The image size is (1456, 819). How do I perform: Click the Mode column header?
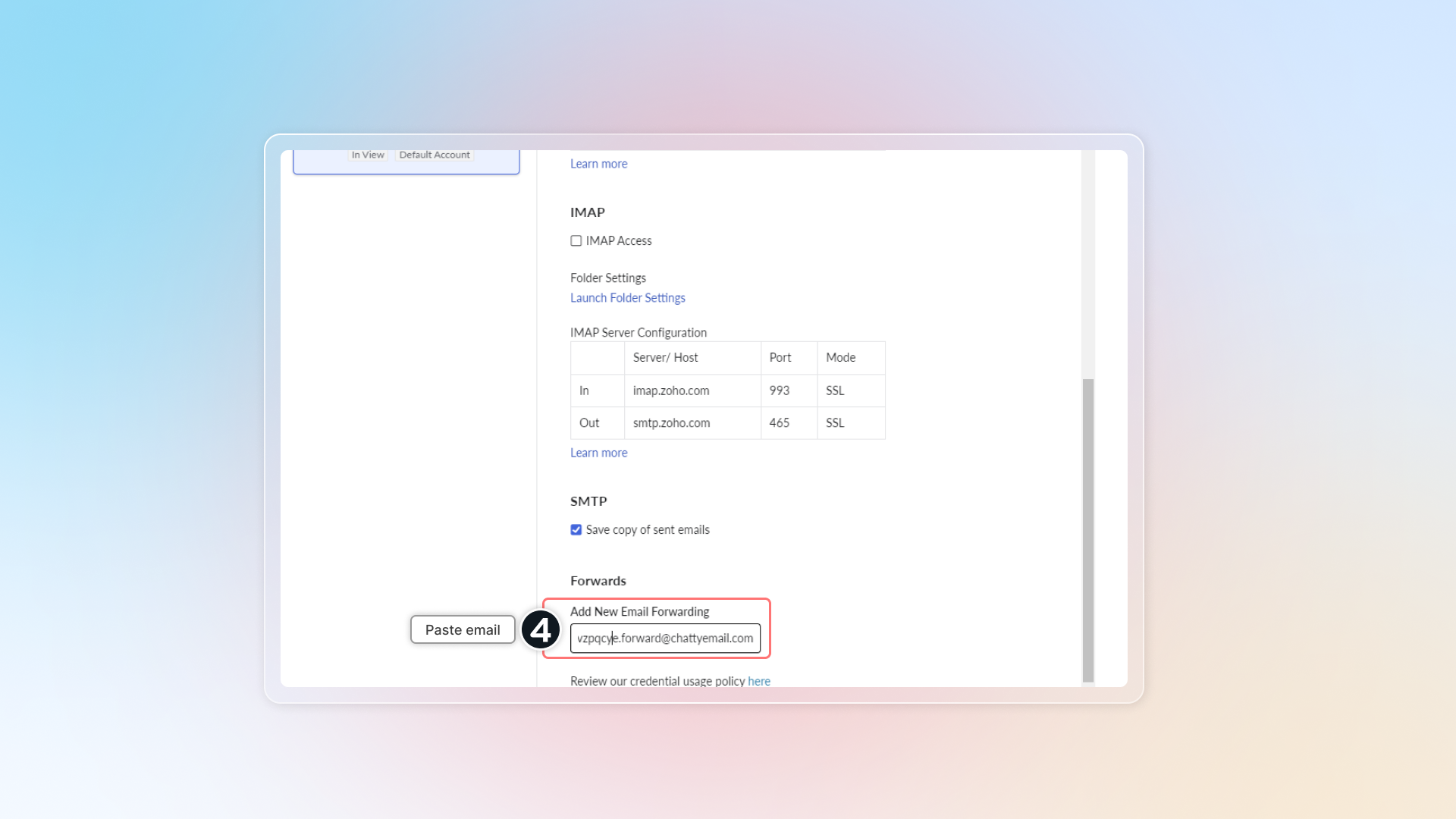[x=840, y=358]
